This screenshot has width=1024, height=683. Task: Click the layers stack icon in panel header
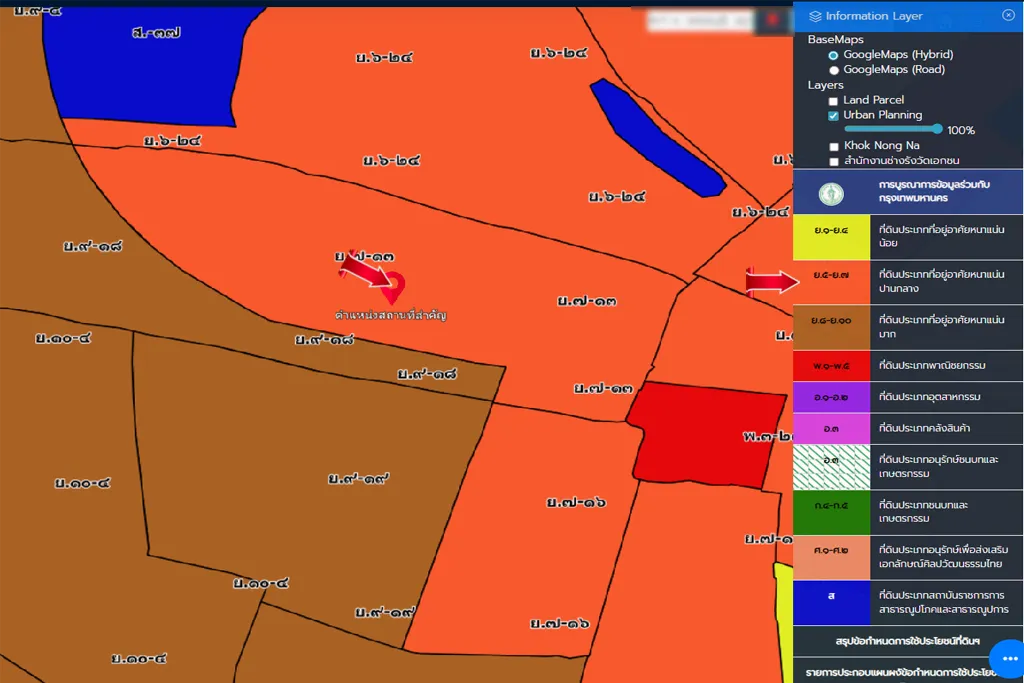click(815, 16)
